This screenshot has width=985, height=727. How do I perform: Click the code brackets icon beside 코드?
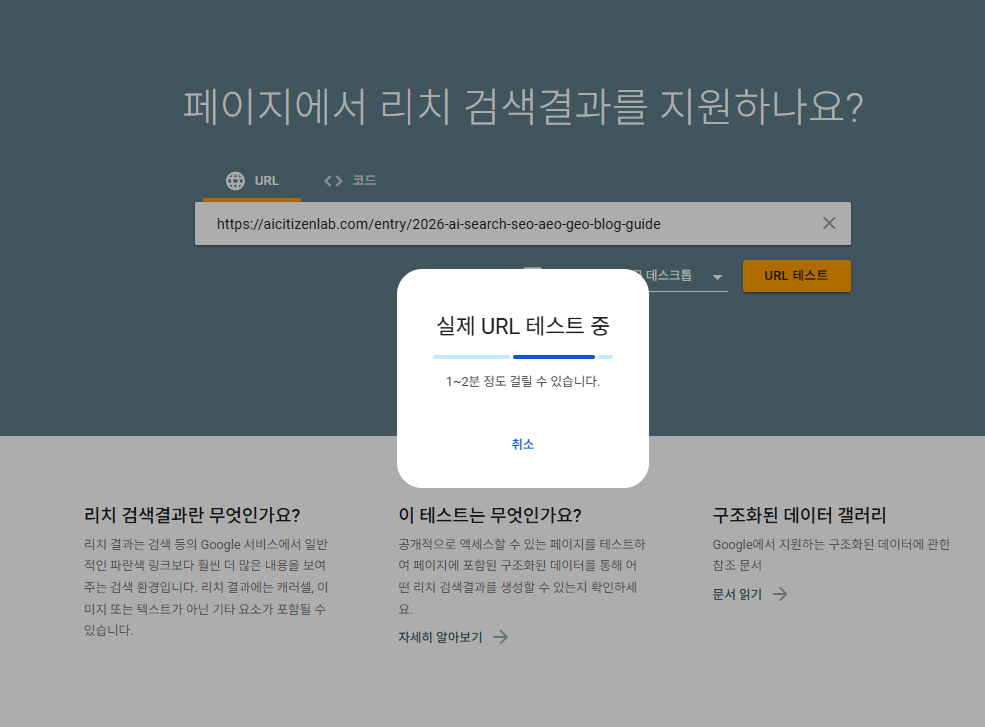333,181
